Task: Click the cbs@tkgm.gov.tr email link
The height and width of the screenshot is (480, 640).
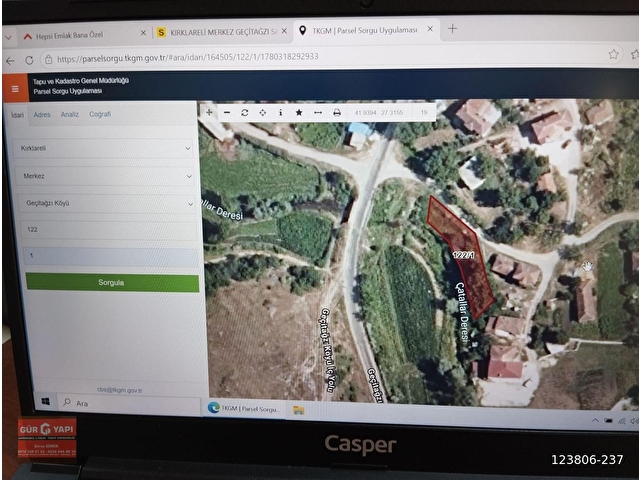Action: point(120,390)
